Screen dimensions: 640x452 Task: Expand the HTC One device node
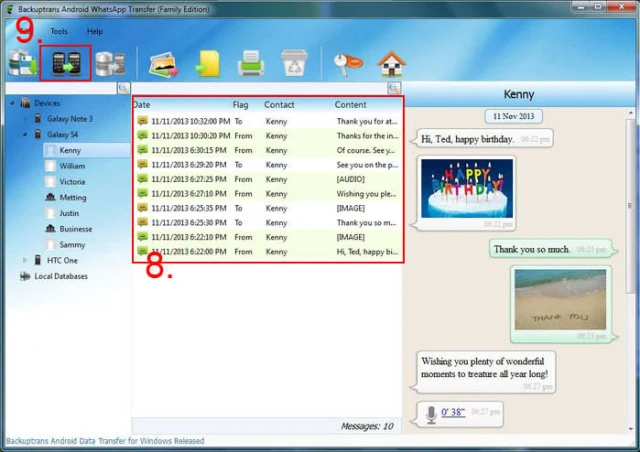coord(24,260)
